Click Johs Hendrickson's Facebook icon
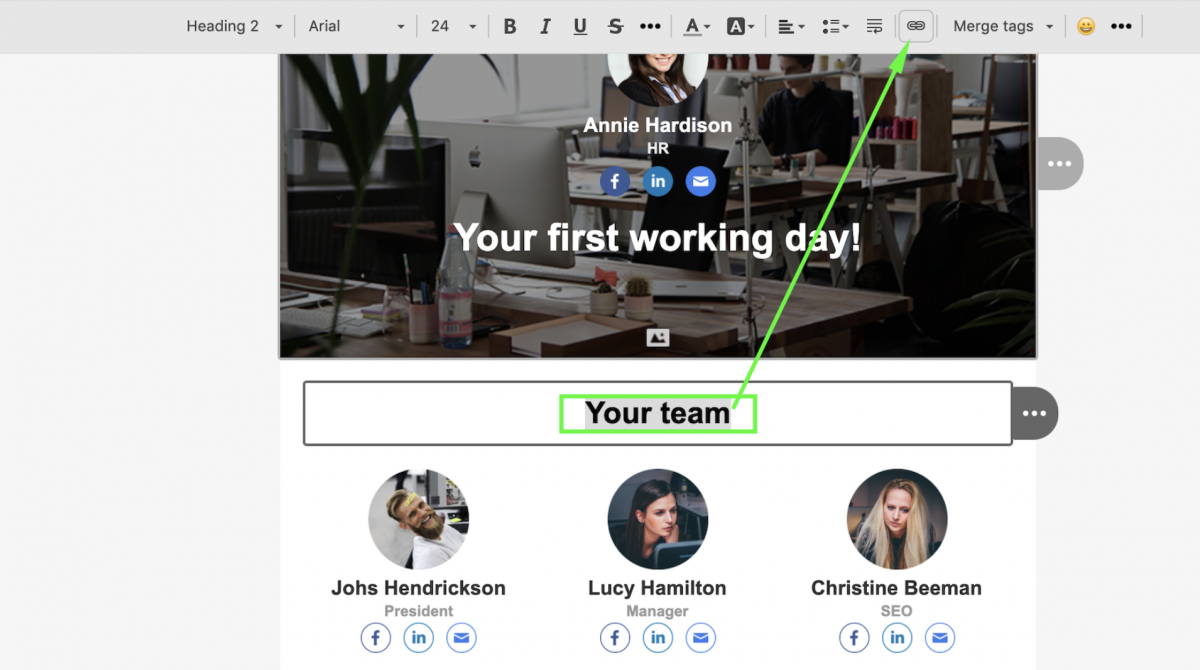 375,637
